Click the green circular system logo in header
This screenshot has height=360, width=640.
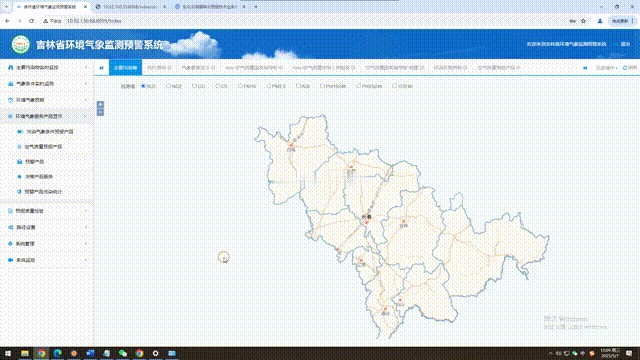pyautogui.click(x=20, y=44)
